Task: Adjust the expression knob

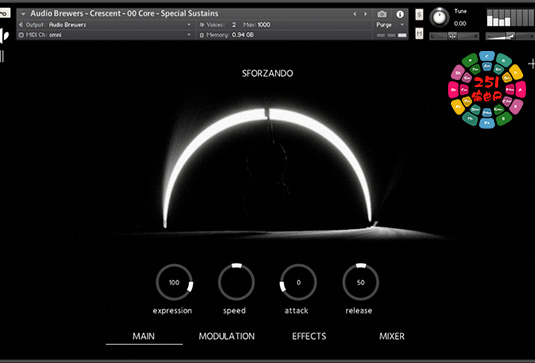Action: [174, 282]
